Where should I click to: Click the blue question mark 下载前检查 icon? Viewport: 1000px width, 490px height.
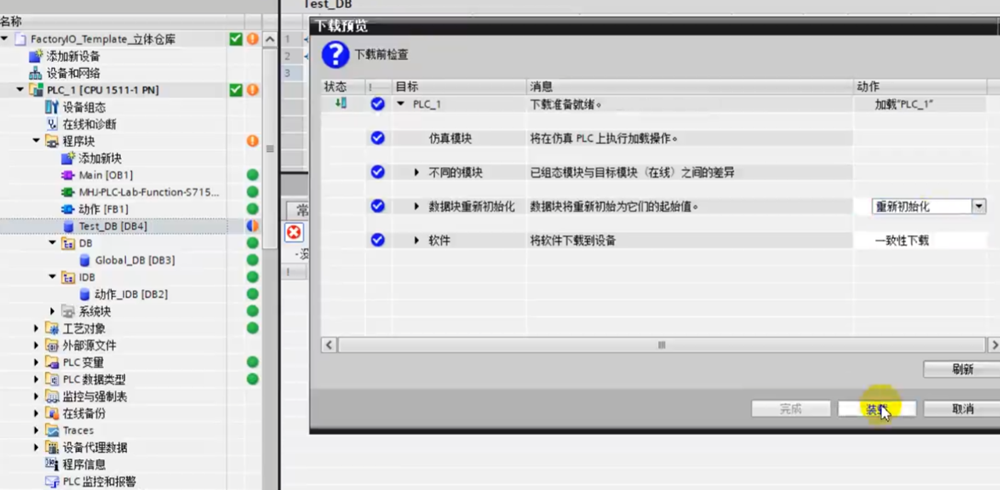(x=335, y=55)
